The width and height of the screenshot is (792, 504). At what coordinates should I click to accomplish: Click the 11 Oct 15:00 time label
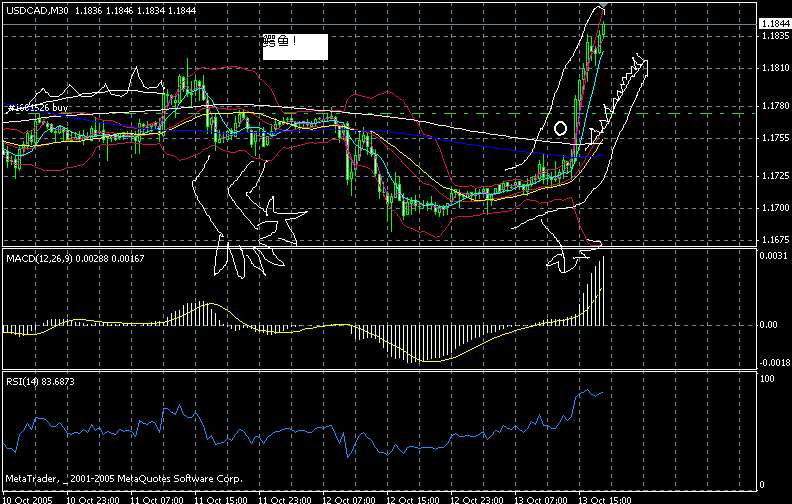pyautogui.click(x=221, y=500)
